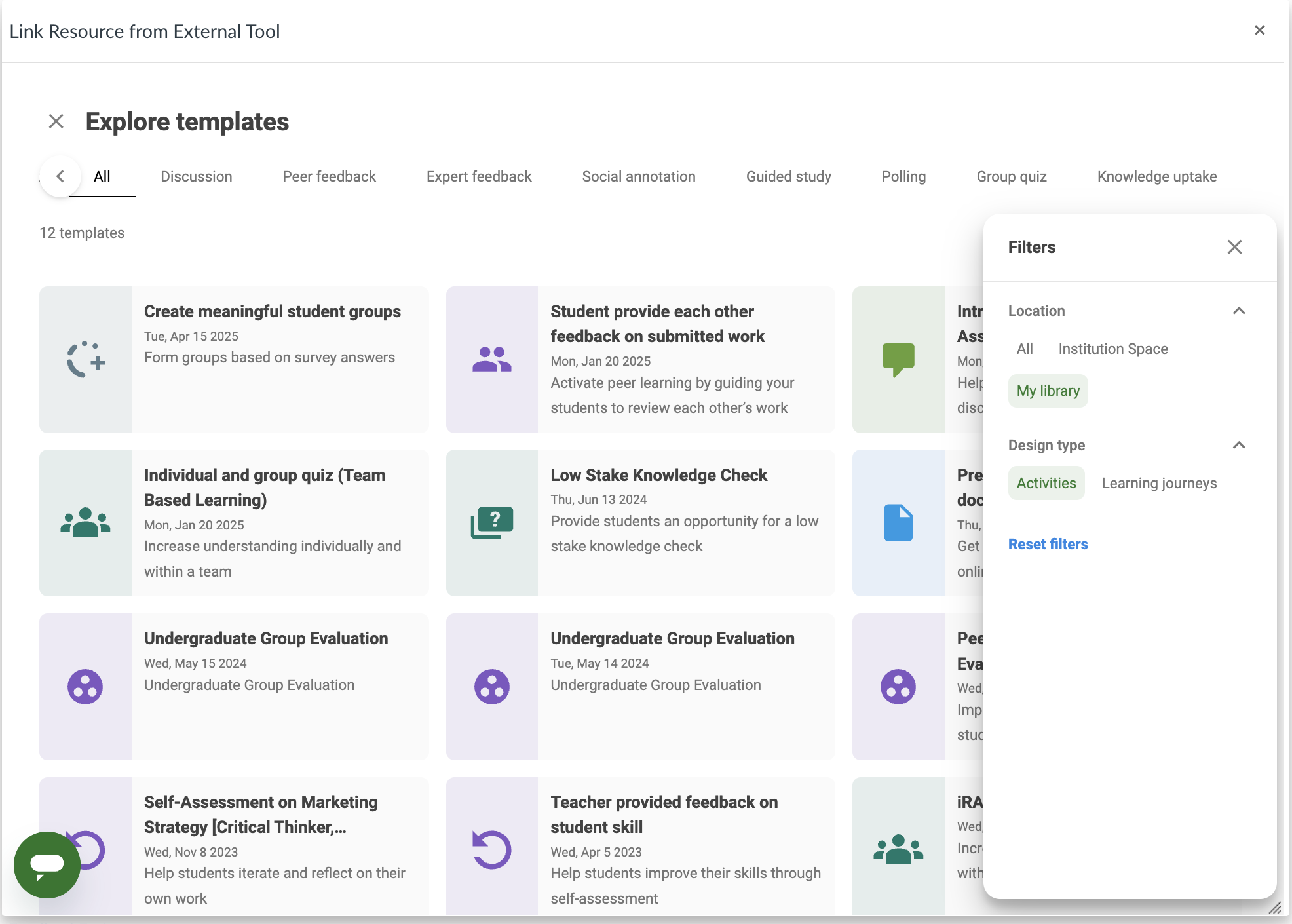Select the All tab
The height and width of the screenshot is (924, 1292).
click(102, 176)
